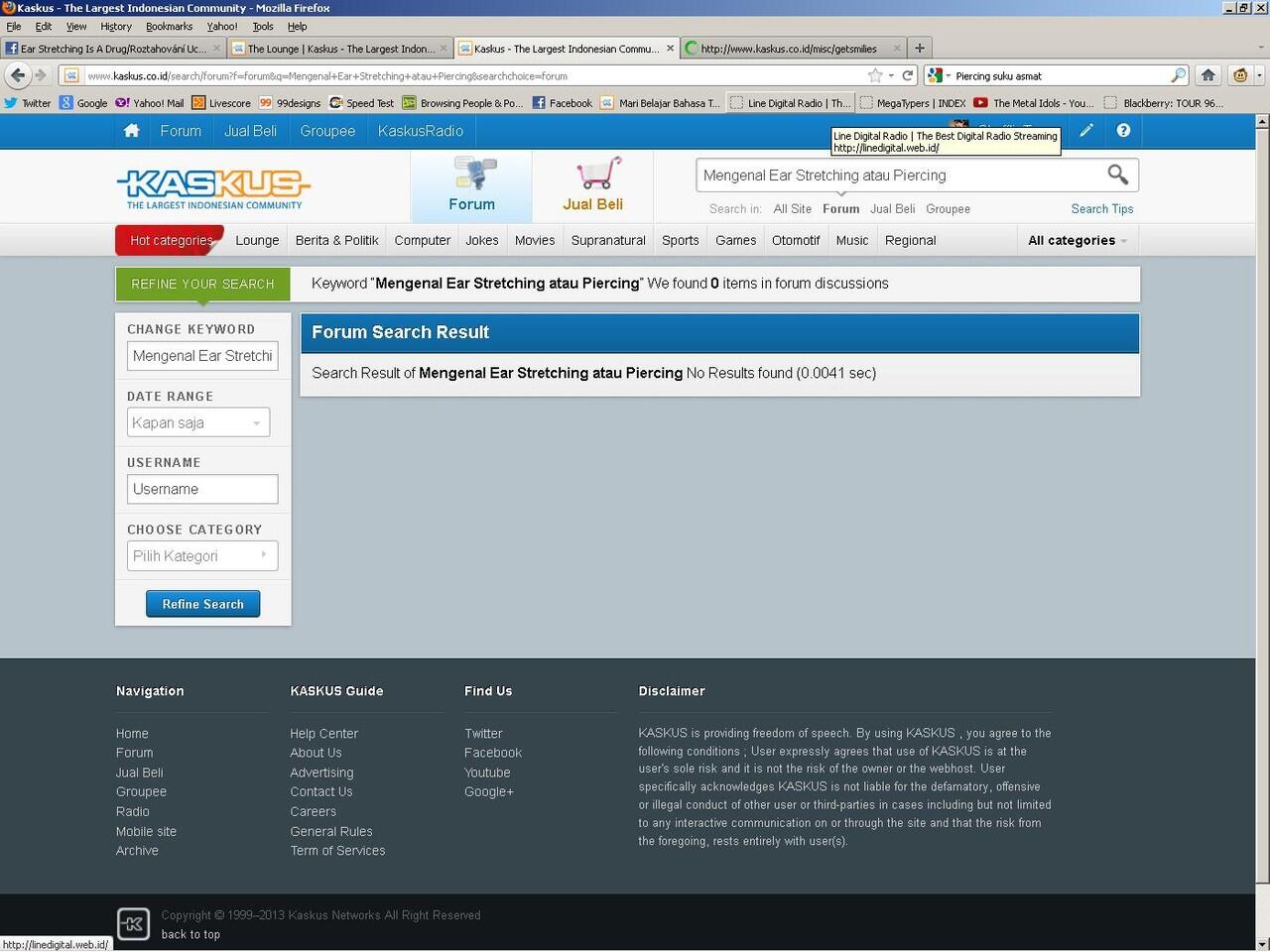Click the browser forward arrow

(x=41, y=75)
